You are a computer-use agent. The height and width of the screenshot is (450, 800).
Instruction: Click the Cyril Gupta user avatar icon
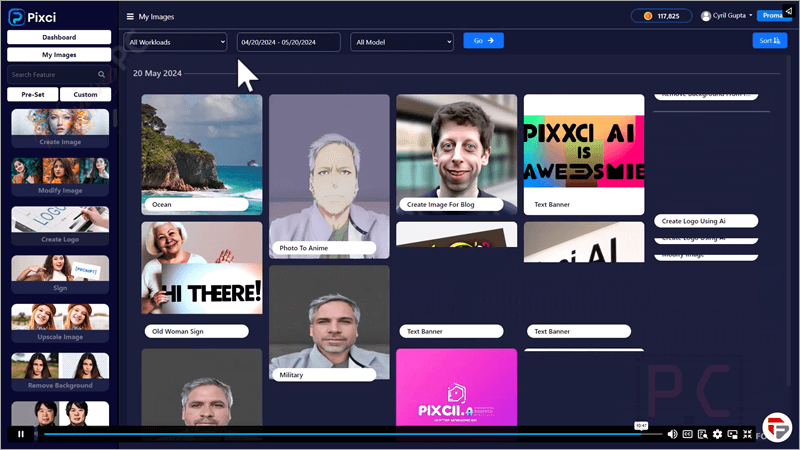coord(706,16)
